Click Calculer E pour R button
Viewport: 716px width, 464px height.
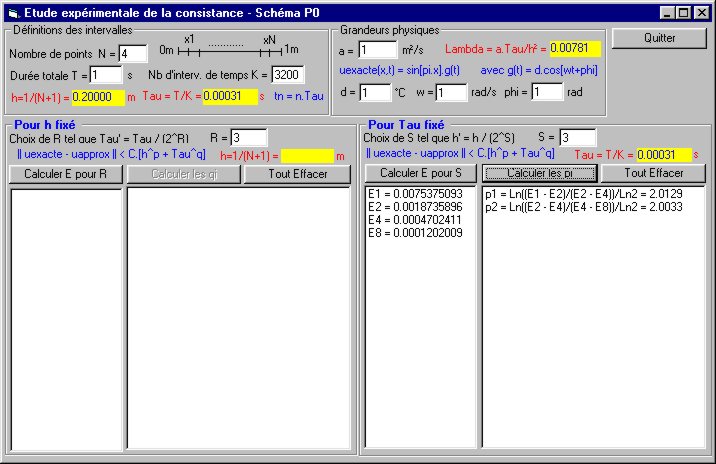pyautogui.click(x=66, y=174)
